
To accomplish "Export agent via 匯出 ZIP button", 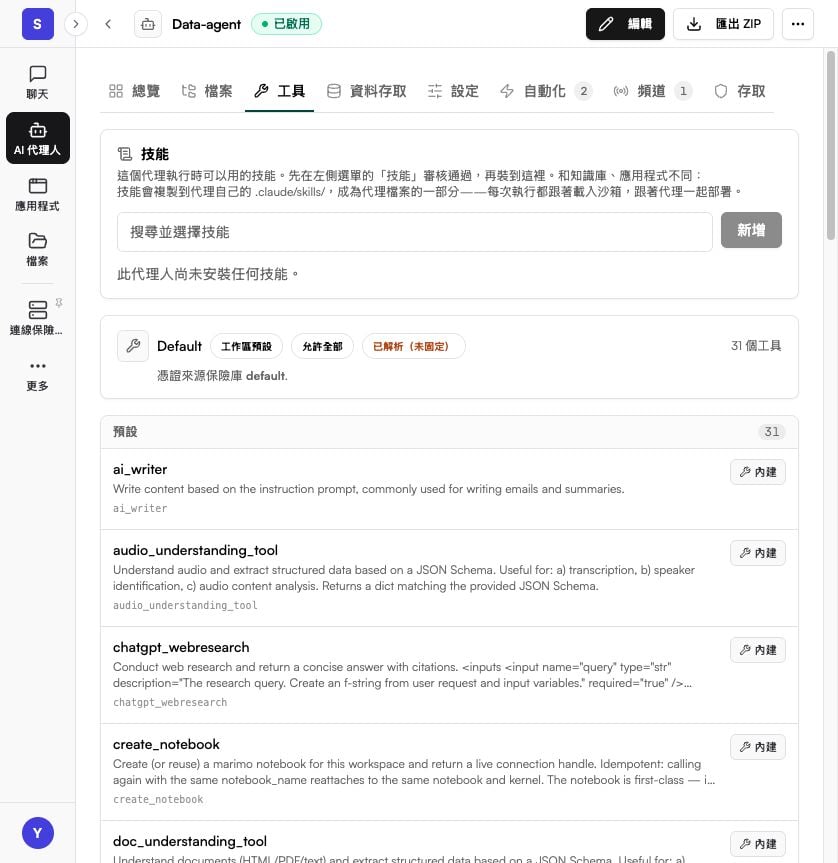I will (x=724, y=24).
